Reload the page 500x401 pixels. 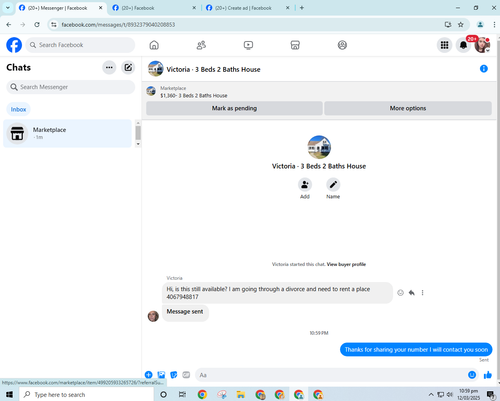(x=37, y=24)
